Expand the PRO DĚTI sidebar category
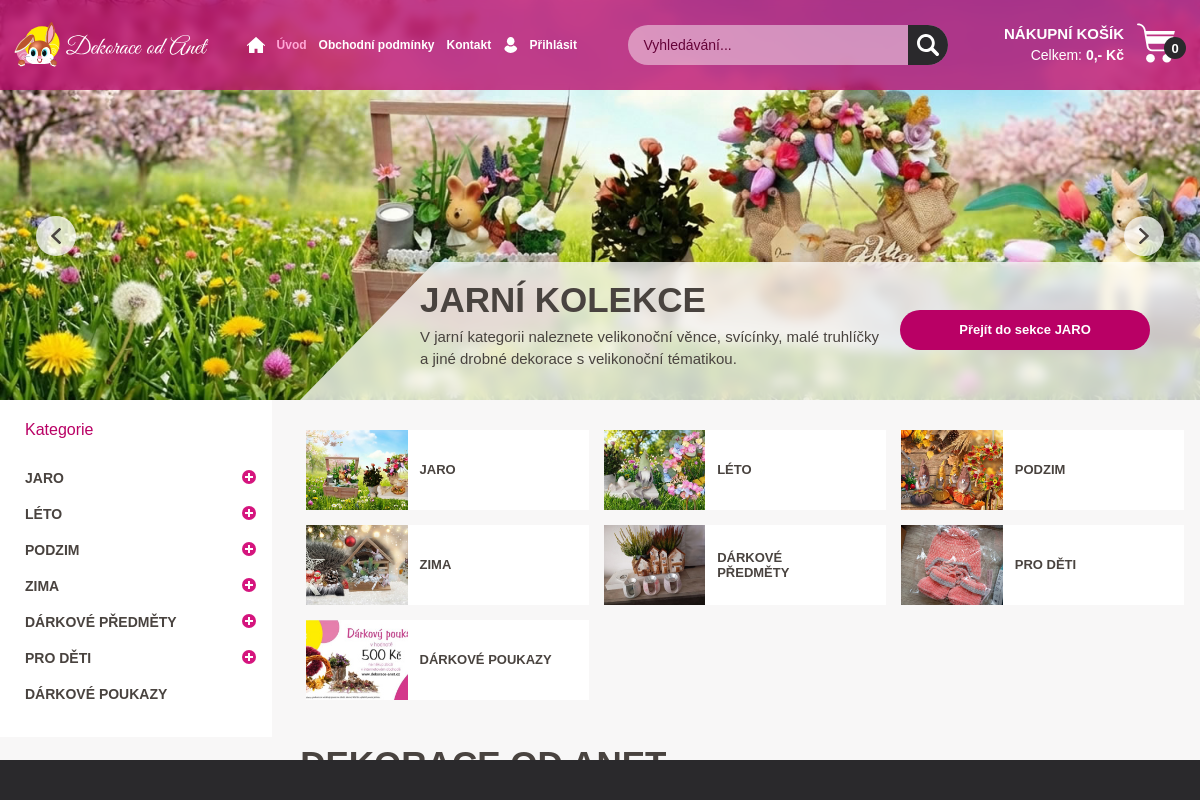This screenshot has width=1200, height=800. point(249,657)
